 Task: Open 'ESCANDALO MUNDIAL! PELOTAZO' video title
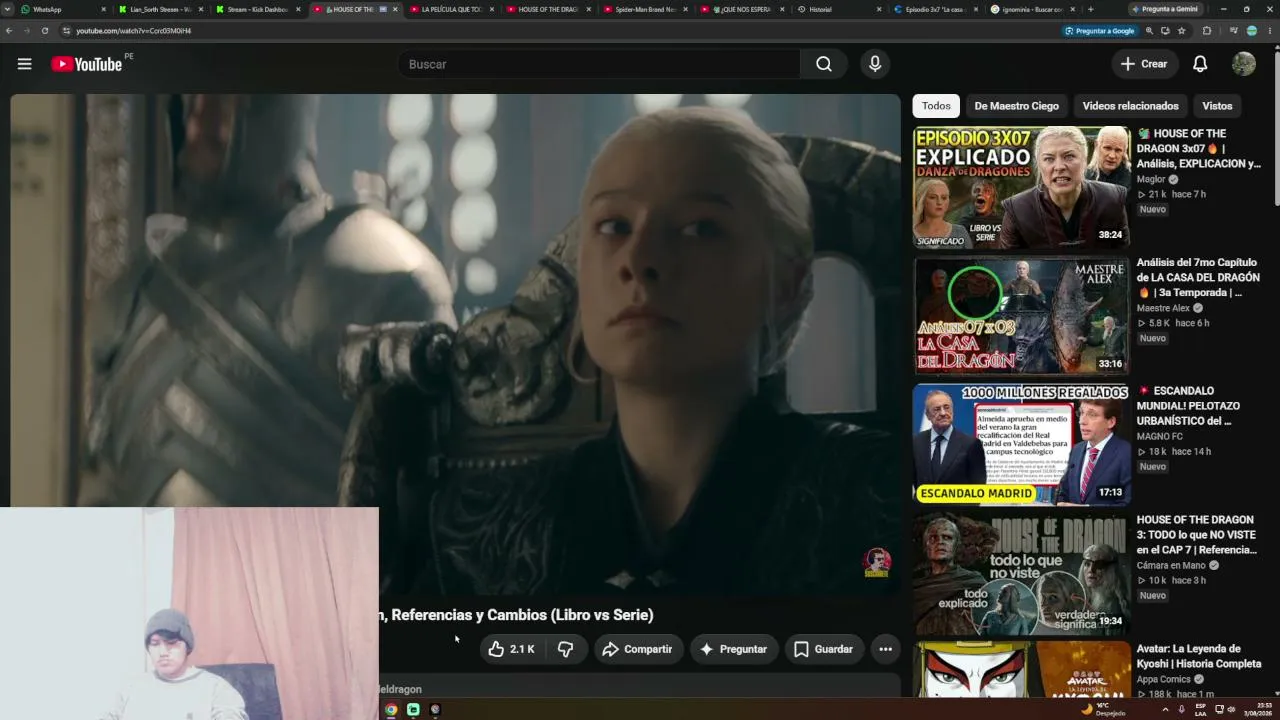[x=1188, y=406]
